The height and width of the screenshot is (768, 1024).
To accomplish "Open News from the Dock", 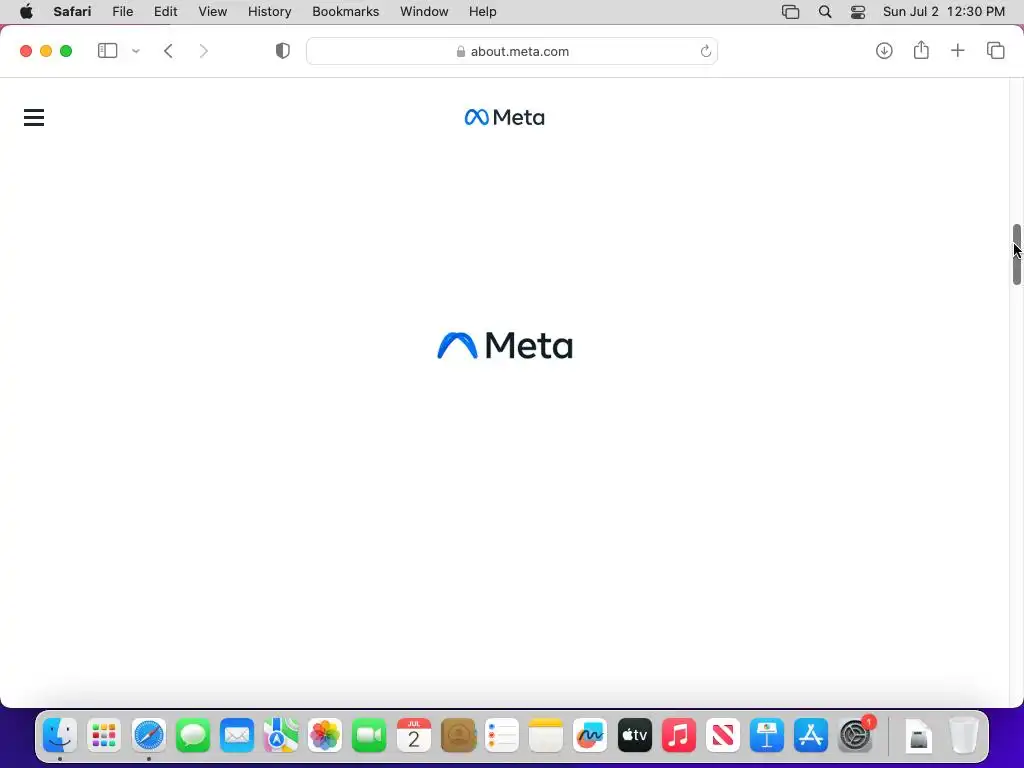I will pos(722,736).
